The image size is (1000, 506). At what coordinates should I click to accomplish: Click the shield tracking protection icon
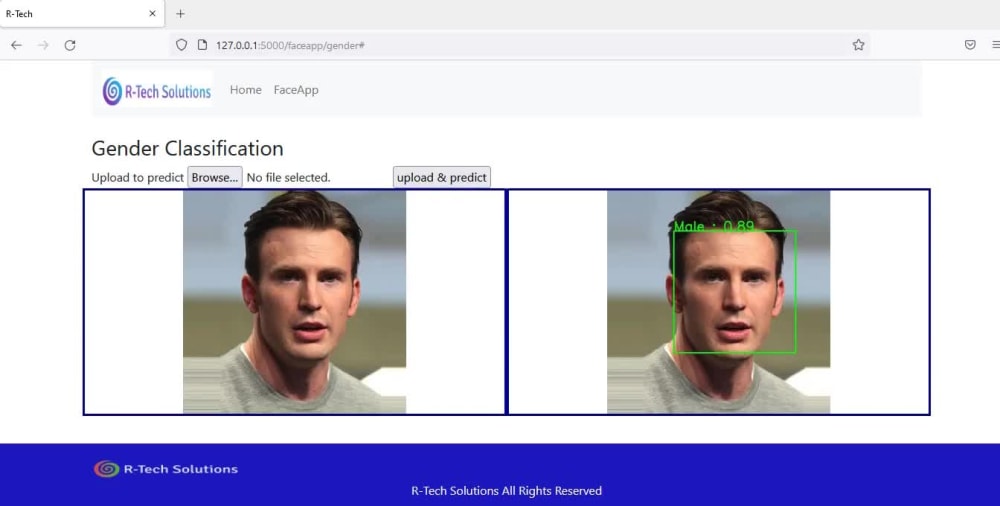(x=182, y=45)
